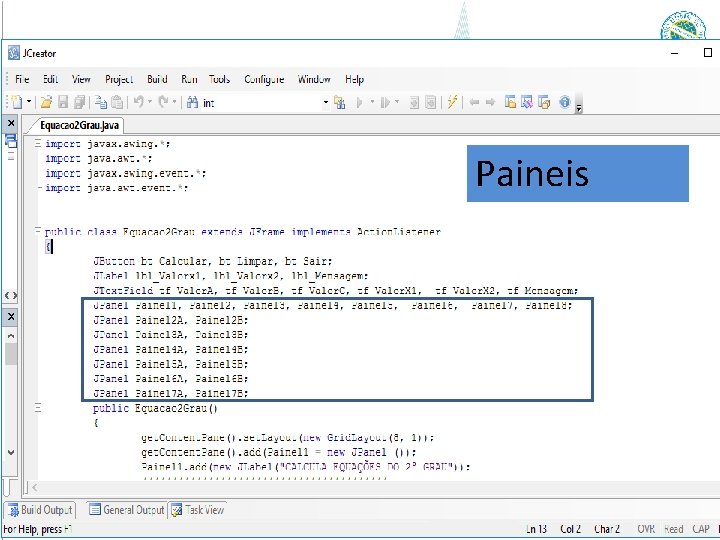Click the lightning bolt toolbar icon
720x540 pixels.
tap(452, 102)
